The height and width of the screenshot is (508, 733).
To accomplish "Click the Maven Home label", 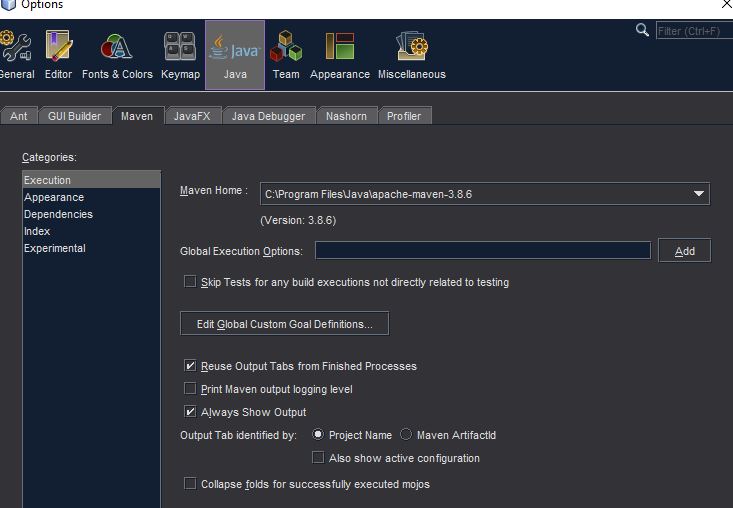I will 214,191.
